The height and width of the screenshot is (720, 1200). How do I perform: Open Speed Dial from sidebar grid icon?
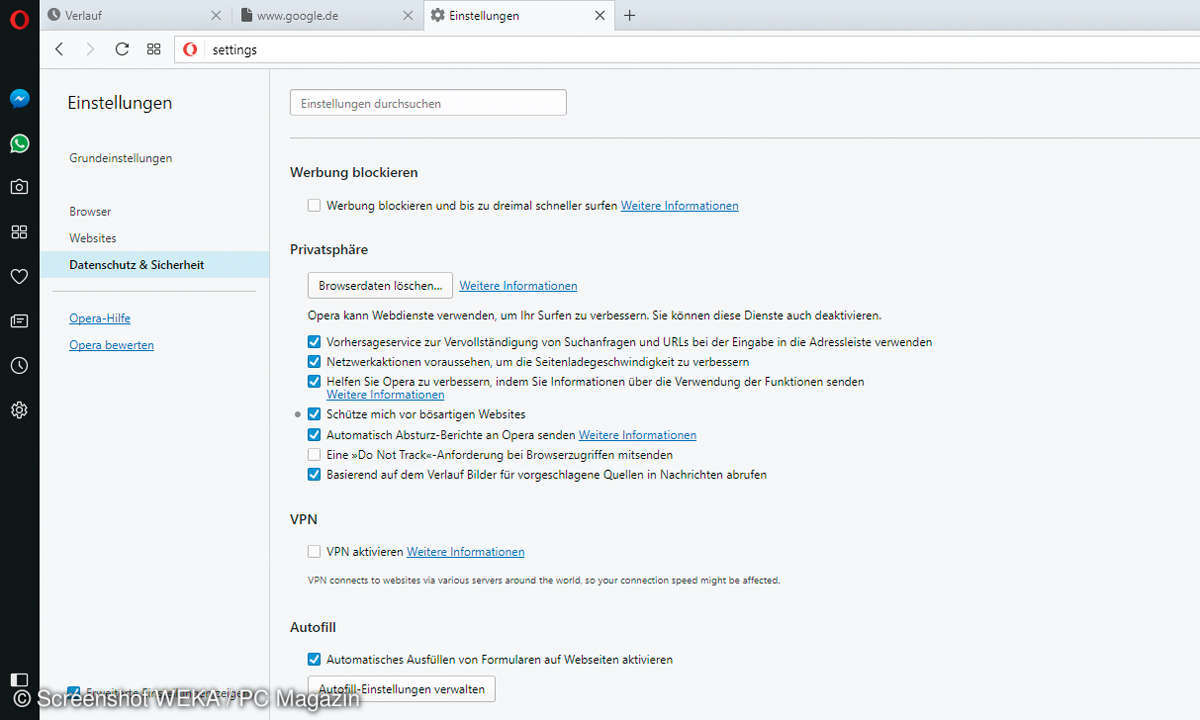(19, 232)
